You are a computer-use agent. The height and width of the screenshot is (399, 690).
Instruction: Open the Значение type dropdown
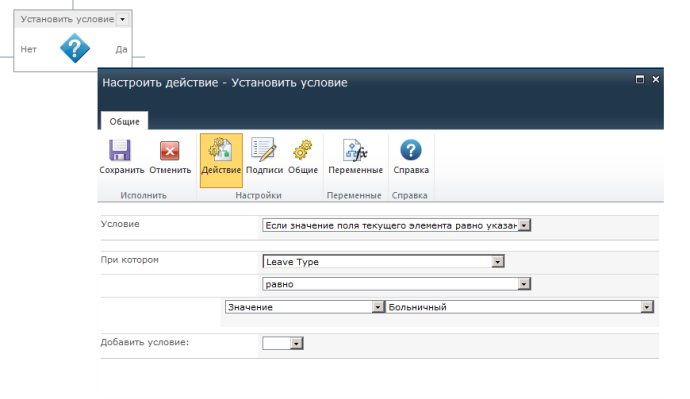305,307
